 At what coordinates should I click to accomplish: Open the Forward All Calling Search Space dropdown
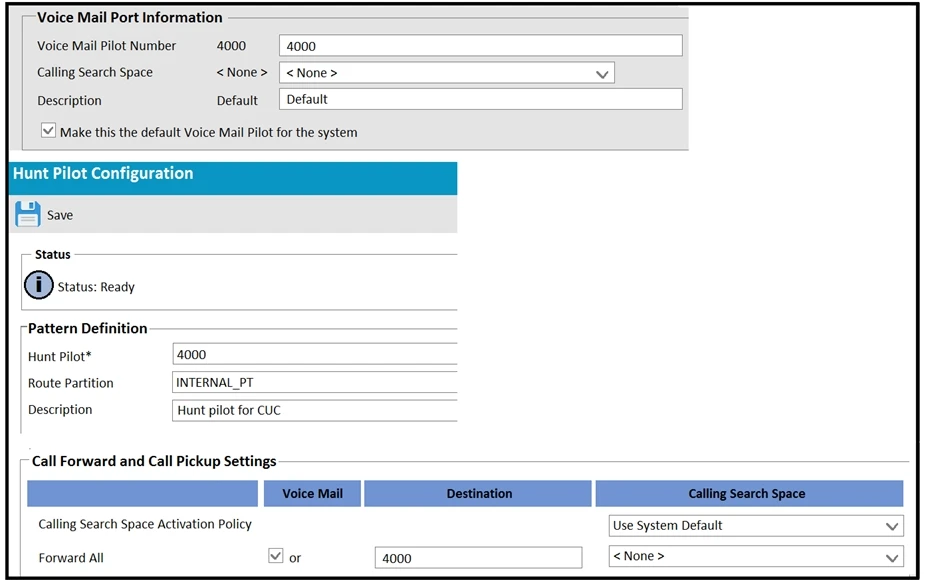[x=755, y=557]
